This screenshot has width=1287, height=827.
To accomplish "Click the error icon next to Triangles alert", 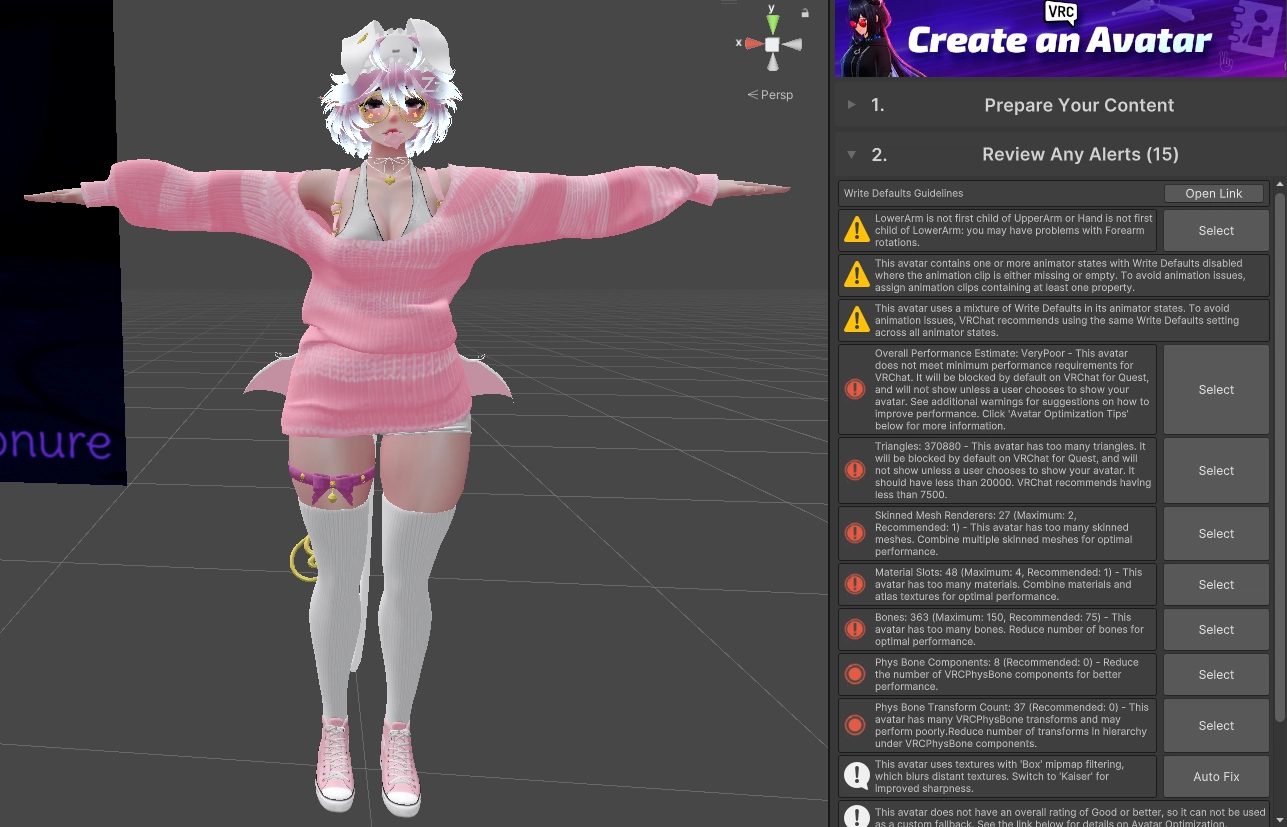I will pyautogui.click(x=855, y=470).
